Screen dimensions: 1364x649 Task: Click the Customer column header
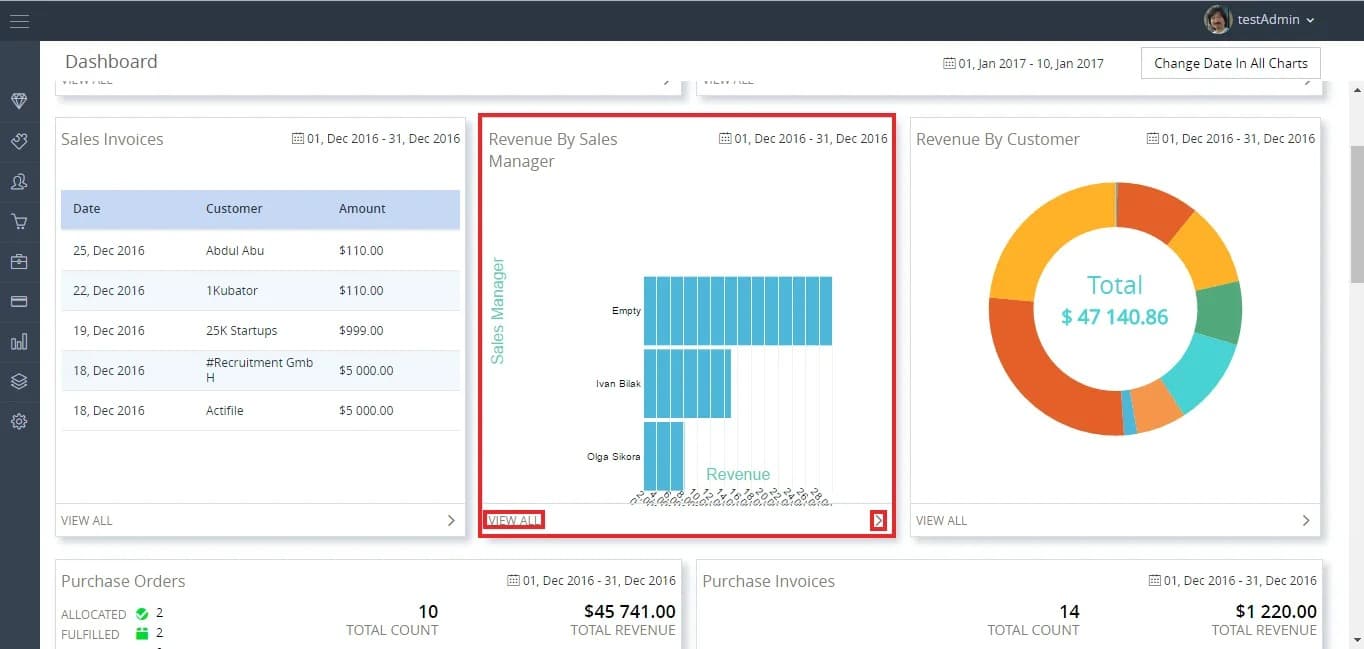[234, 209]
